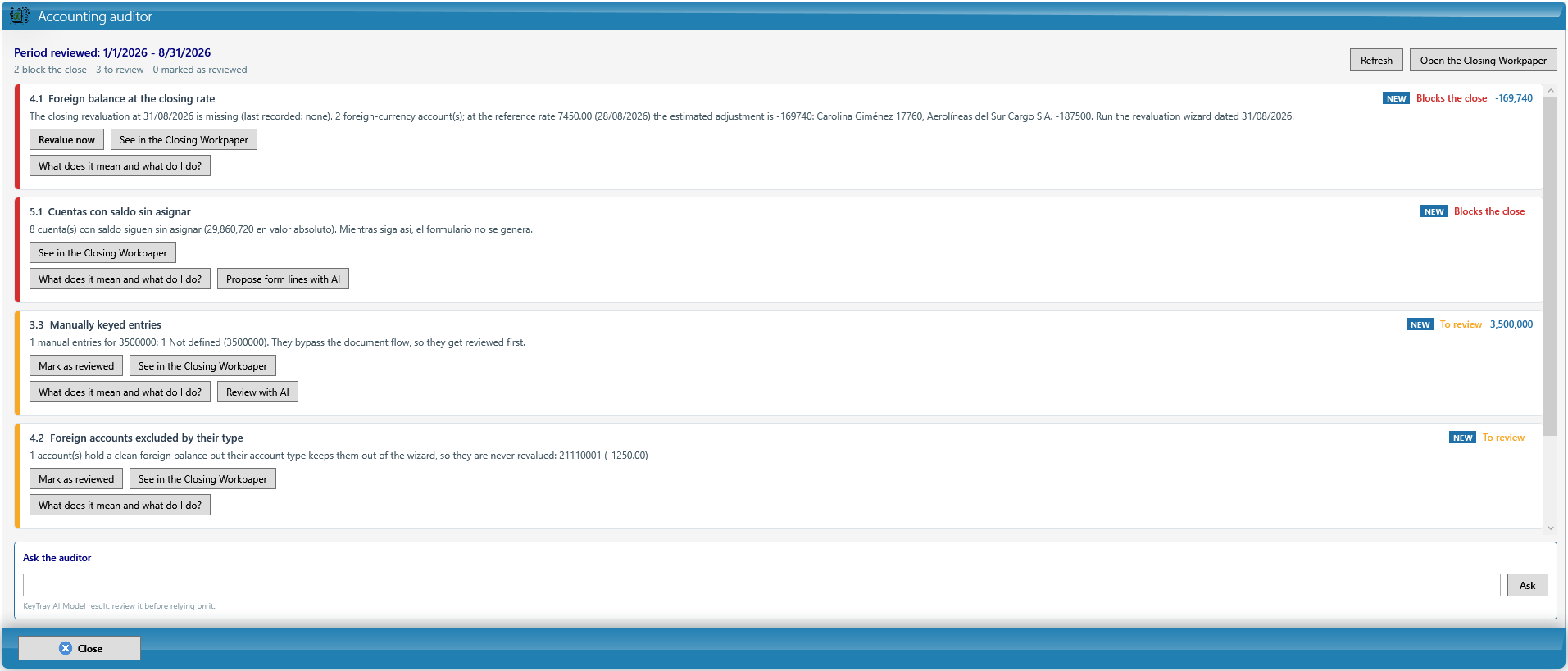Click the To review label on finding 4.2
This screenshot has height=671, width=1568.
pyautogui.click(x=1503, y=438)
